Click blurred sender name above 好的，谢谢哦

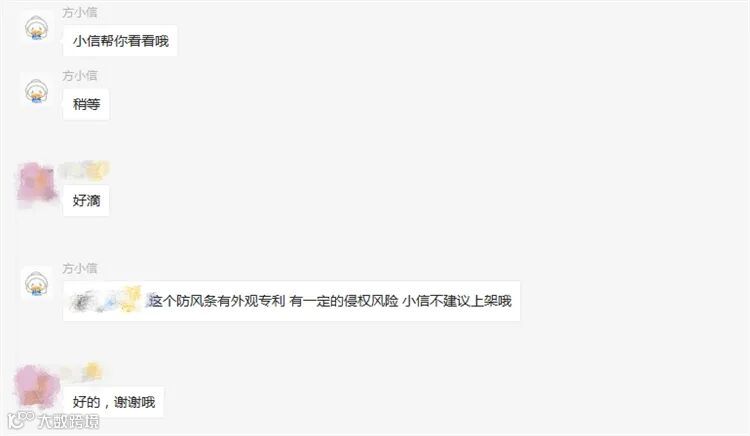pos(81,372)
